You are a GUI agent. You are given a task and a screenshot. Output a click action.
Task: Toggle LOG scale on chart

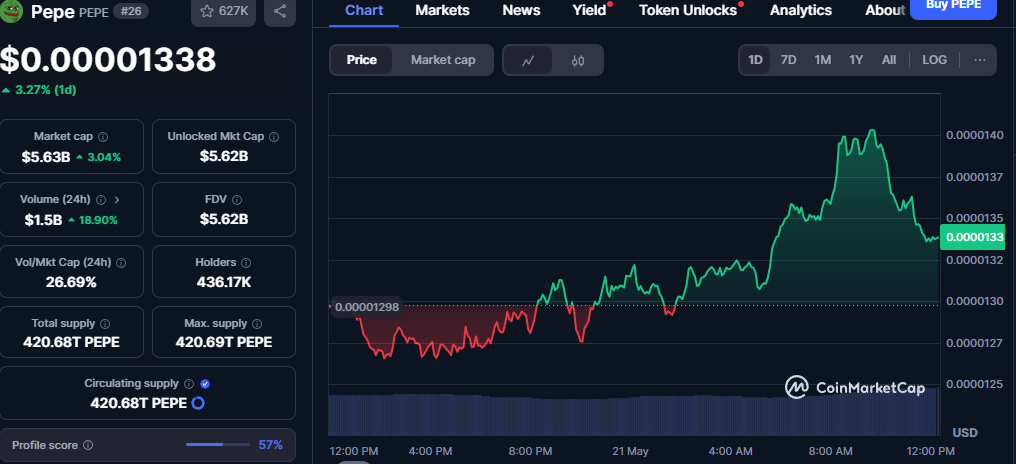tap(934, 60)
